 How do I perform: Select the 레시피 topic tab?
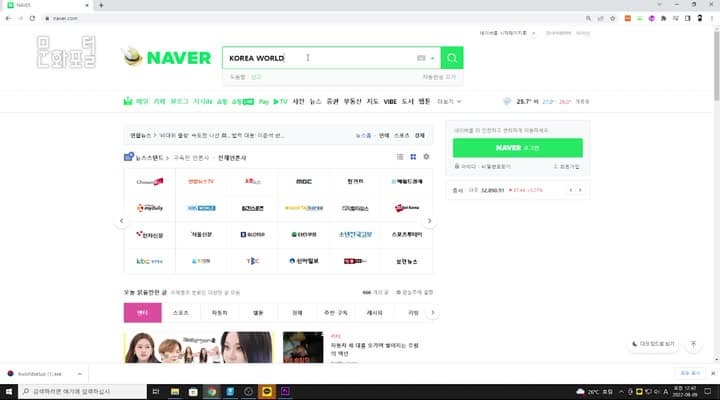(375, 313)
